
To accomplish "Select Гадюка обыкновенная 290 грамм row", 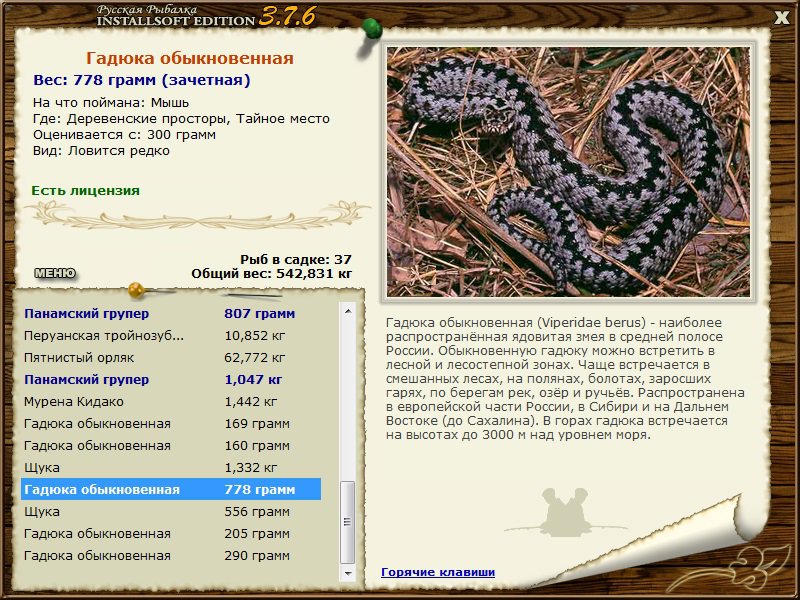I will [x=171, y=556].
